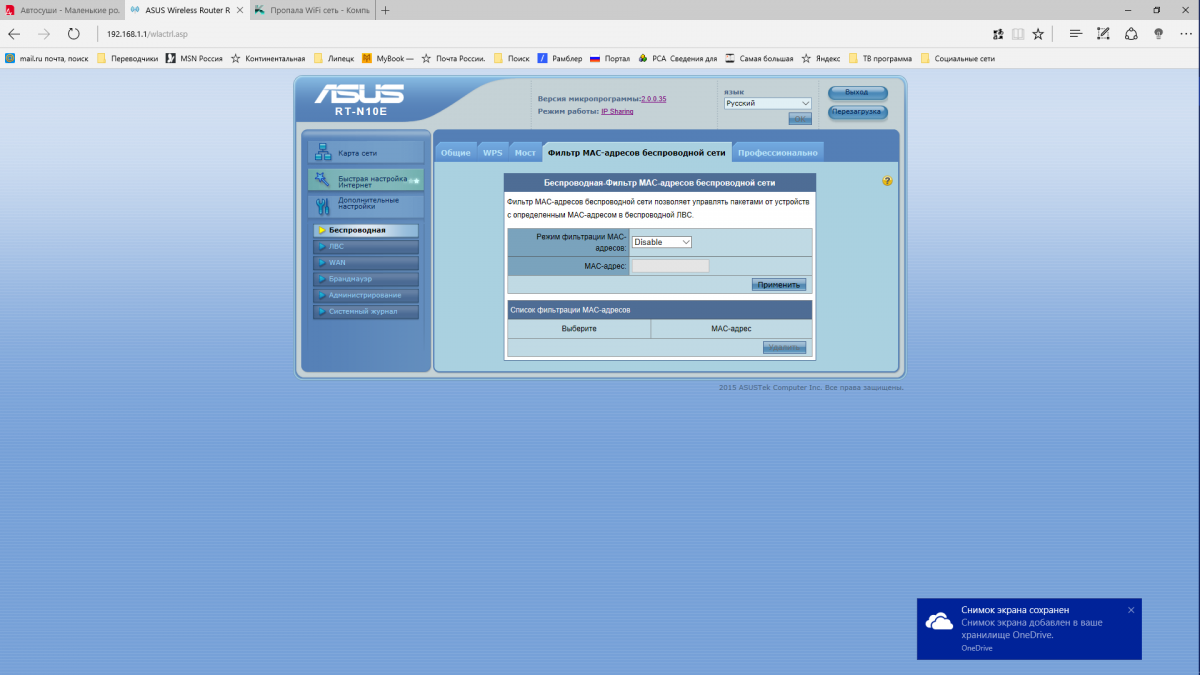Expand the ЛВС menu section
Image resolution: width=1200 pixels, height=675 pixels.
(365, 246)
